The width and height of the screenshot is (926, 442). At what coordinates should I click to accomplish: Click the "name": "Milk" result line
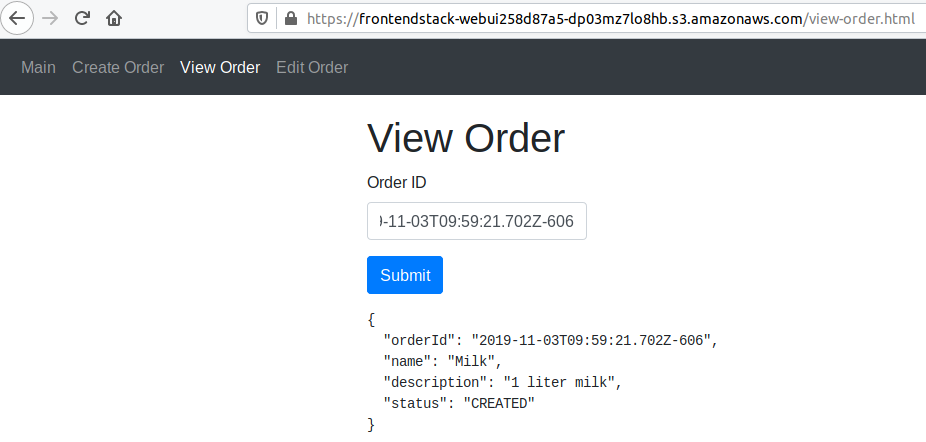(x=443, y=361)
